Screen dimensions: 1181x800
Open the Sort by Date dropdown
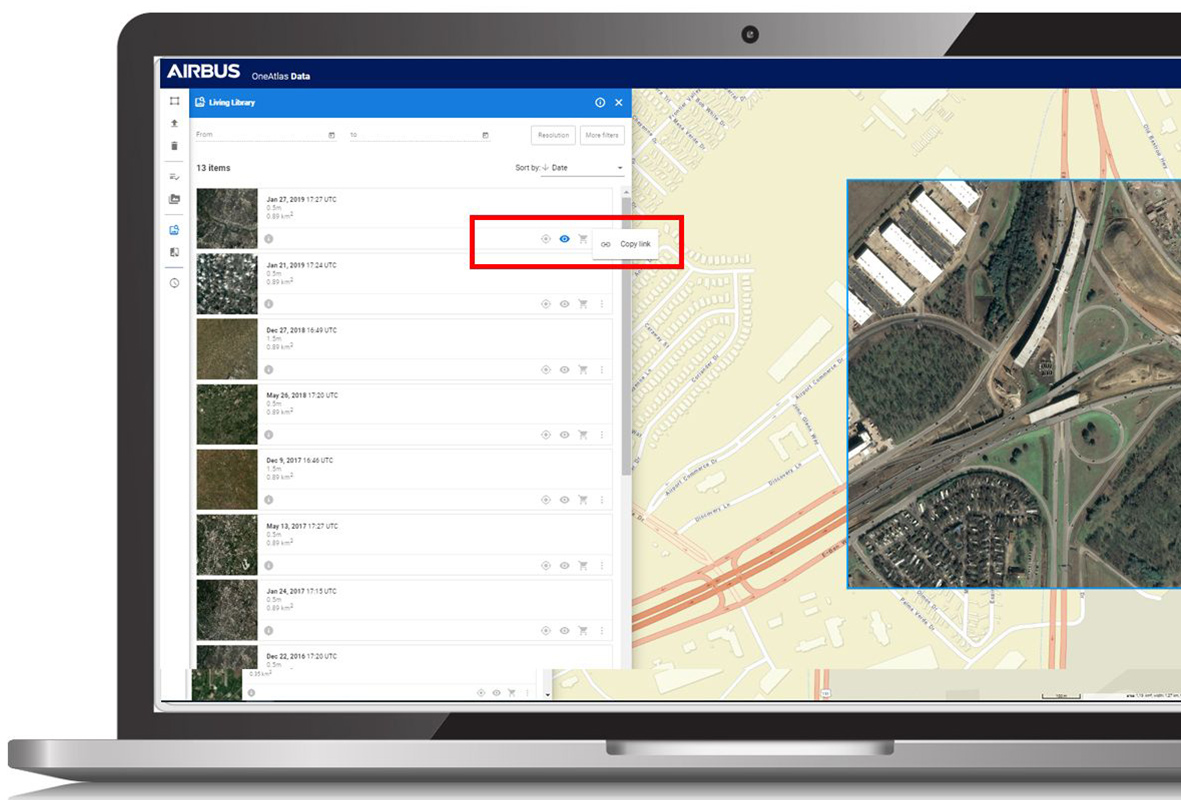583,168
